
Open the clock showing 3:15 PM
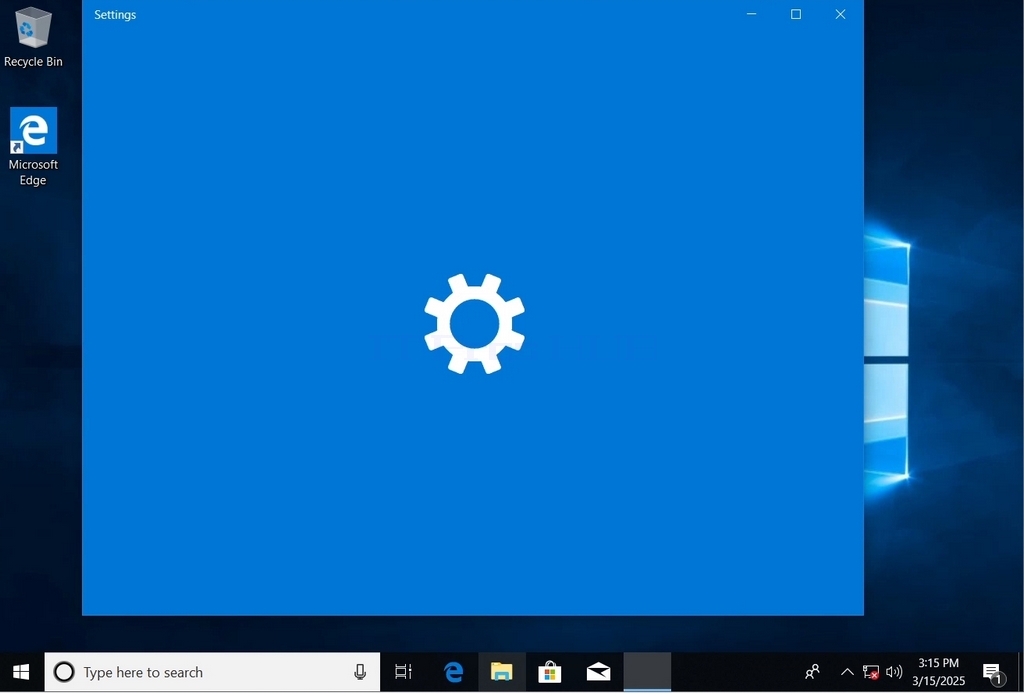[938, 672]
